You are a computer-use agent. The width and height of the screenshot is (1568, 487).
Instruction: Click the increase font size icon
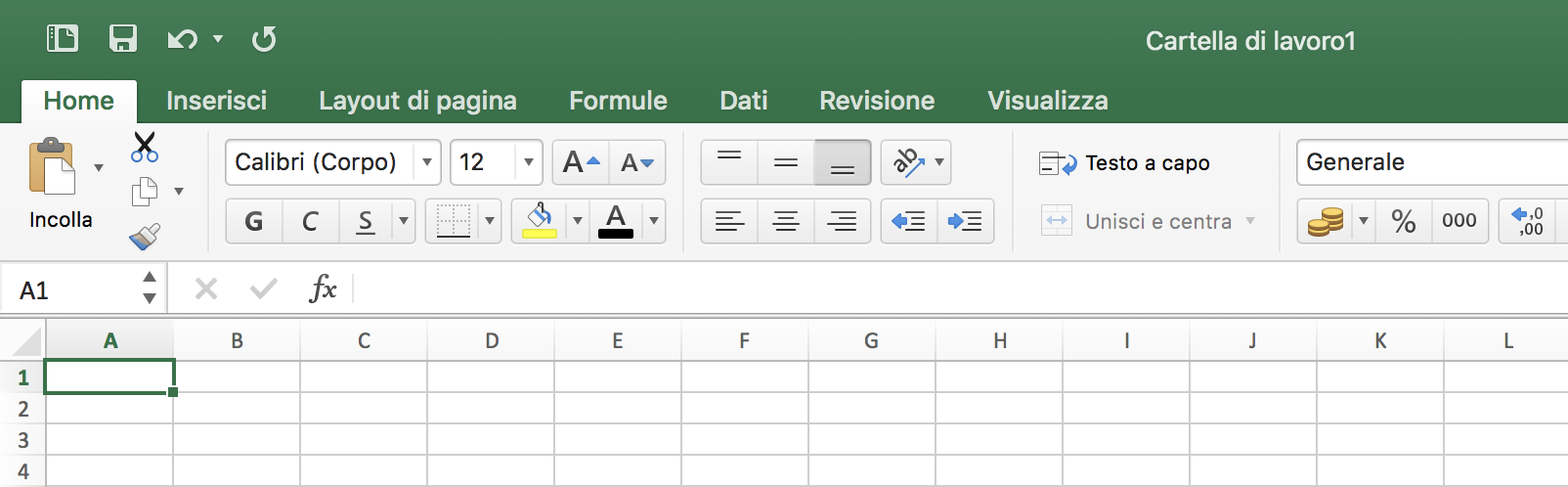click(x=581, y=162)
